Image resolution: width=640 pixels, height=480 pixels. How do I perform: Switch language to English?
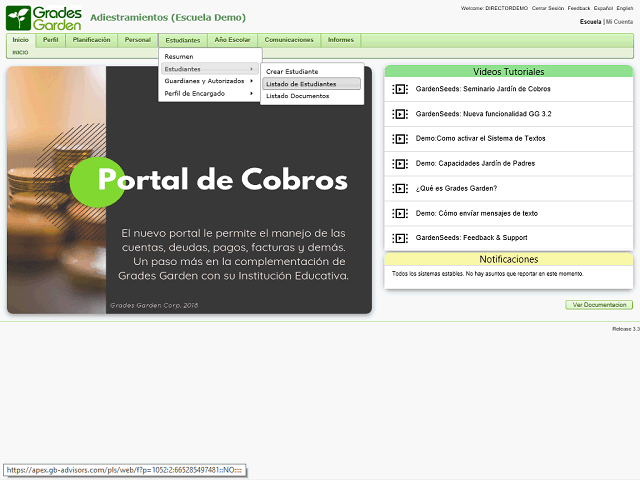pos(624,8)
